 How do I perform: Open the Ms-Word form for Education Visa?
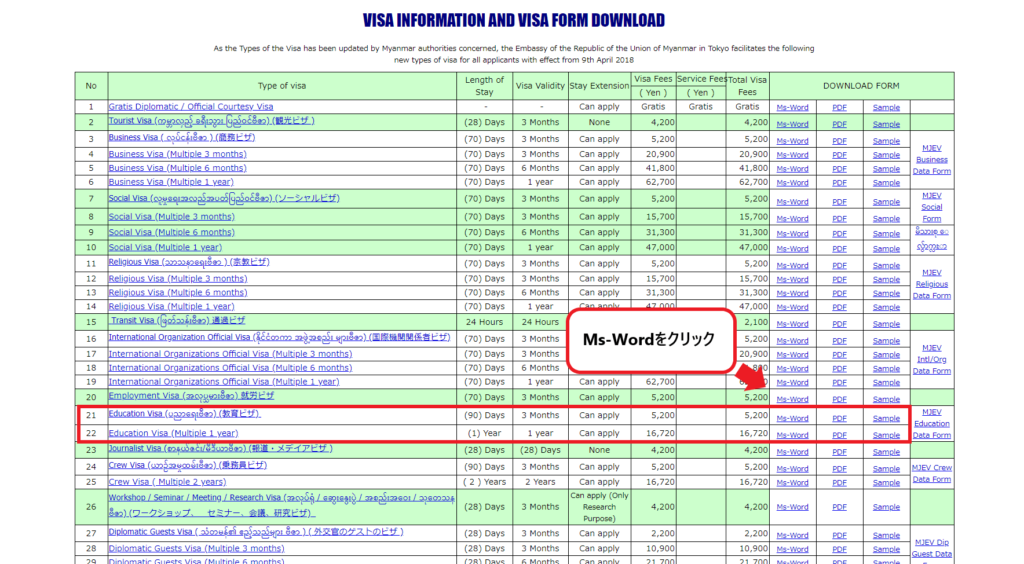[792, 418]
